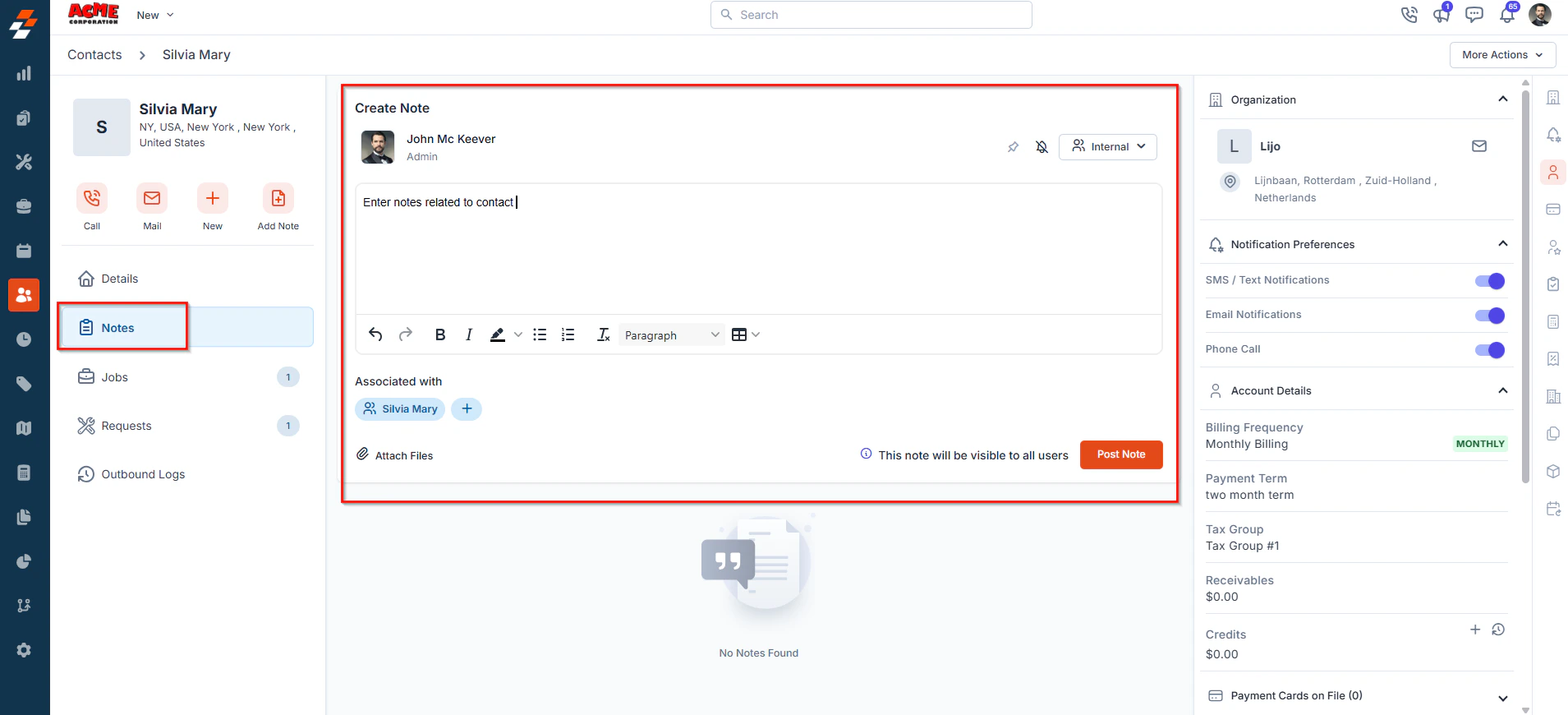The height and width of the screenshot is (715, 1568).
Task: Open the Notes tab
Action: (x=187, y=327)
